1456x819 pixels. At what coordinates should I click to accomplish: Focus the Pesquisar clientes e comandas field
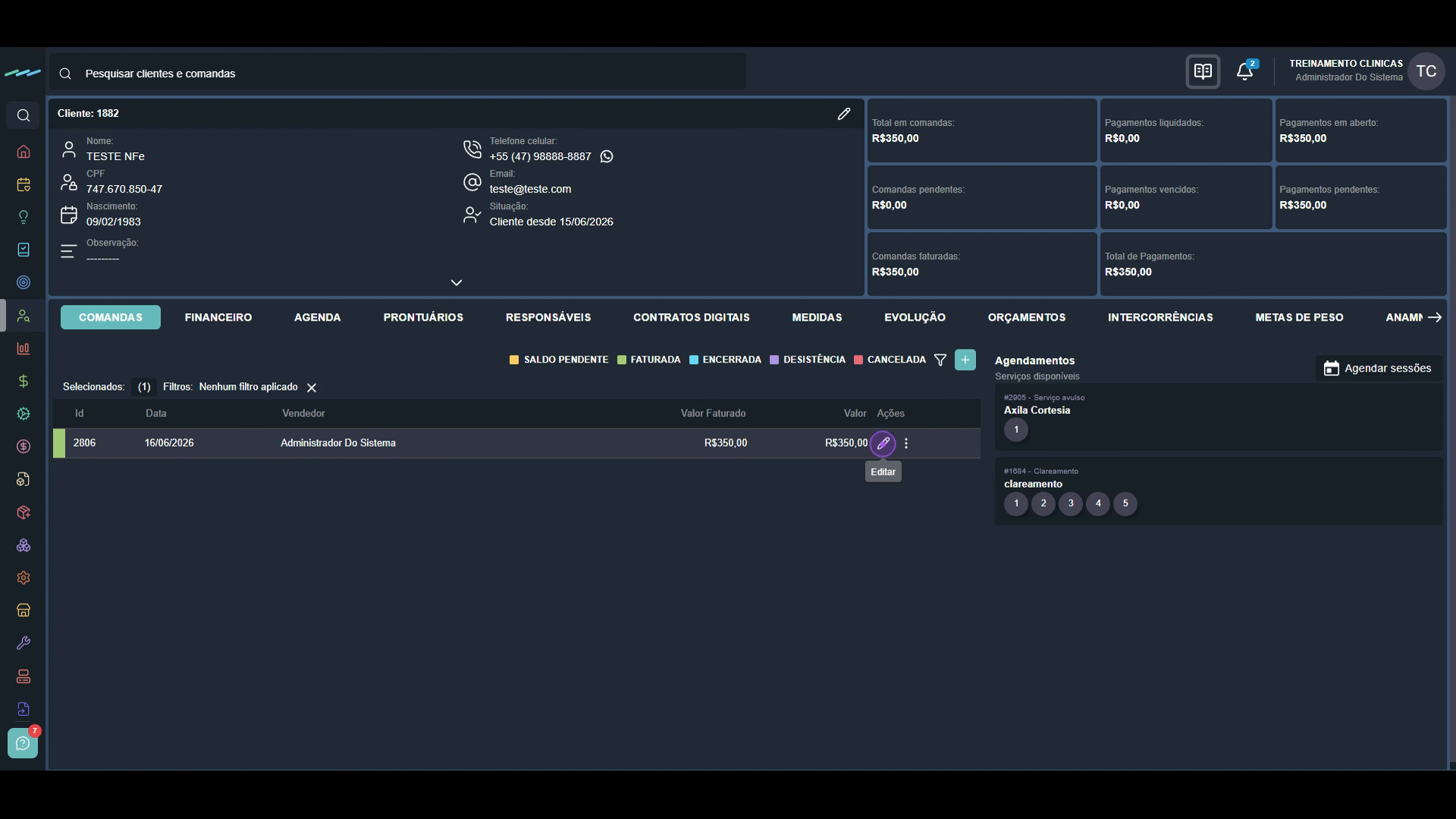pyautogui.click(x=398, y=74)
